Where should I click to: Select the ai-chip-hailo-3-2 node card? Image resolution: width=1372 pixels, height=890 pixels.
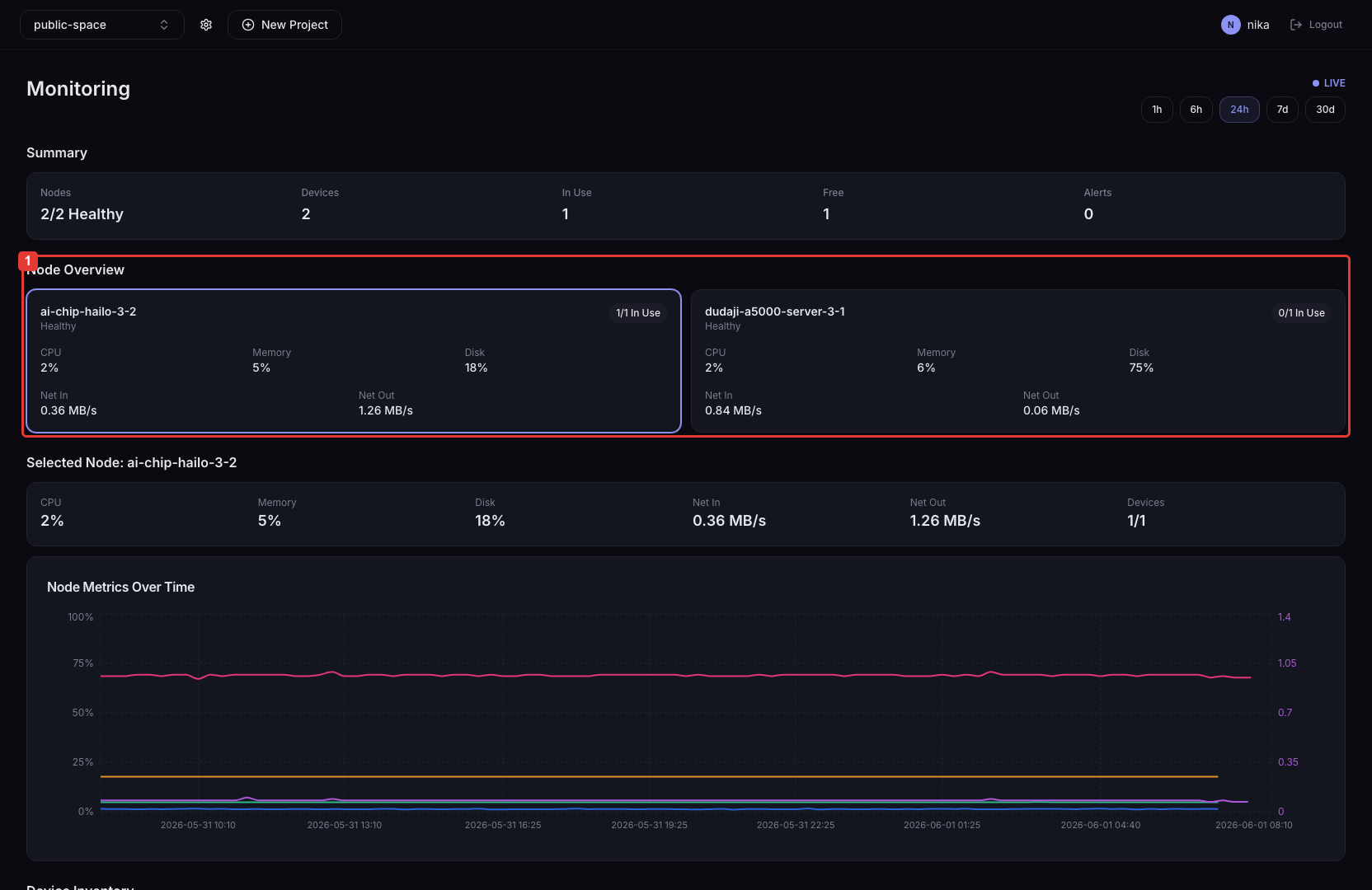354,361
